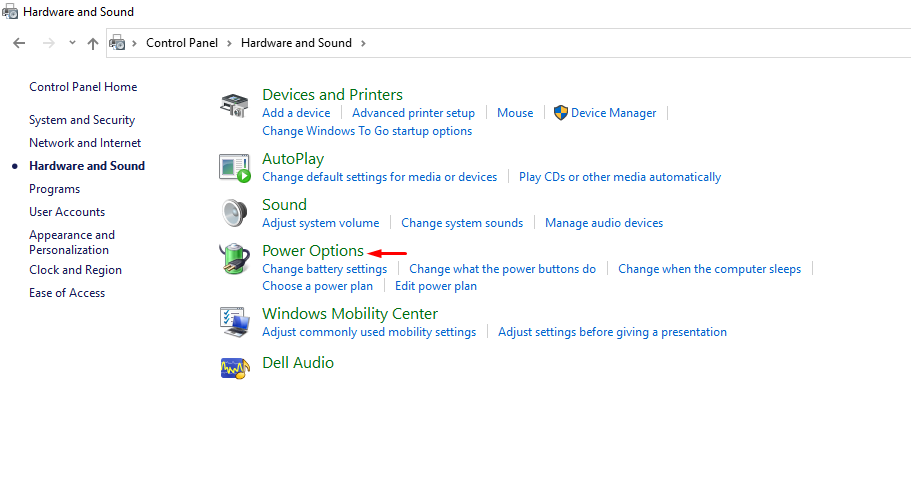Open Power Options heading
Viewport: 911px width, 491px height.
click(x=313, y=250)
